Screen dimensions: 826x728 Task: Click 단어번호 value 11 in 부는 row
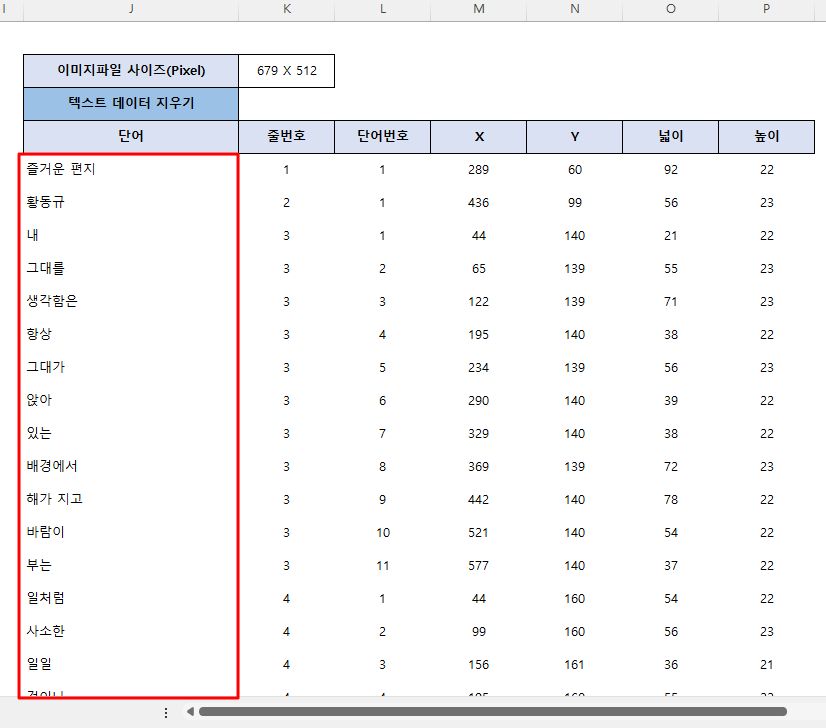pyautogui.click(x=382, y=566)
